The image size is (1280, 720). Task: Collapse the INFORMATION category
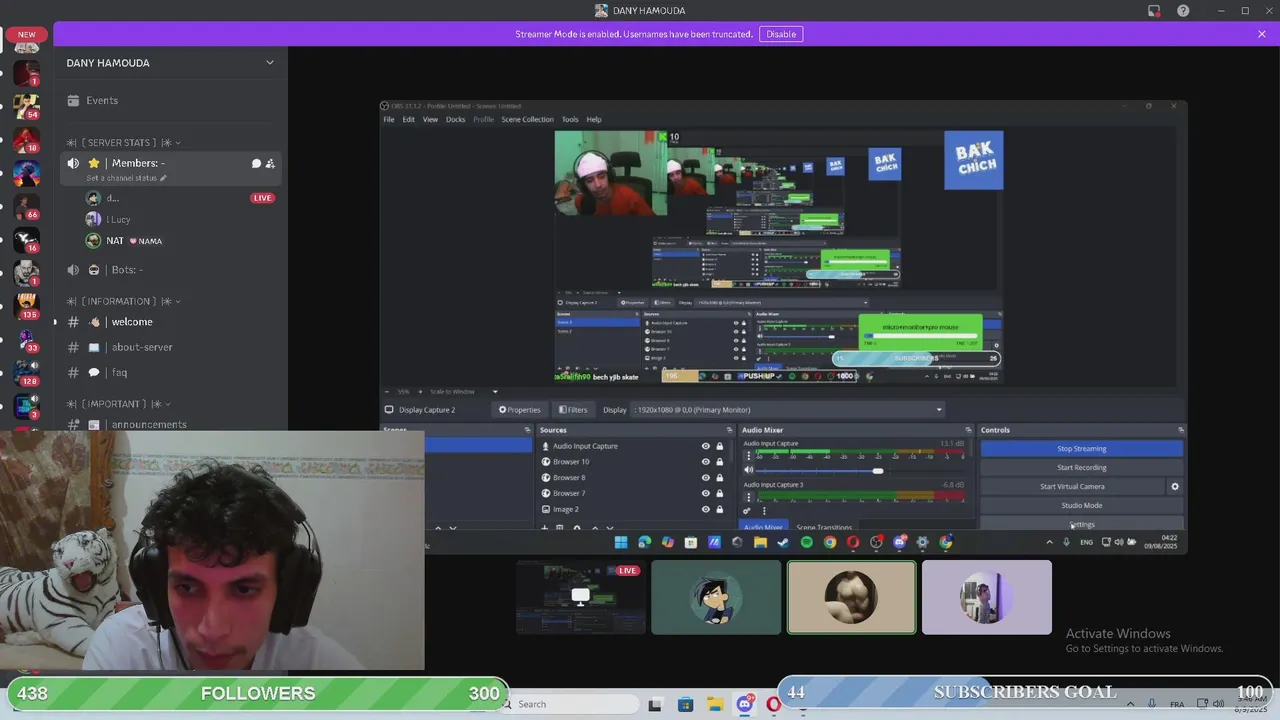125,301
